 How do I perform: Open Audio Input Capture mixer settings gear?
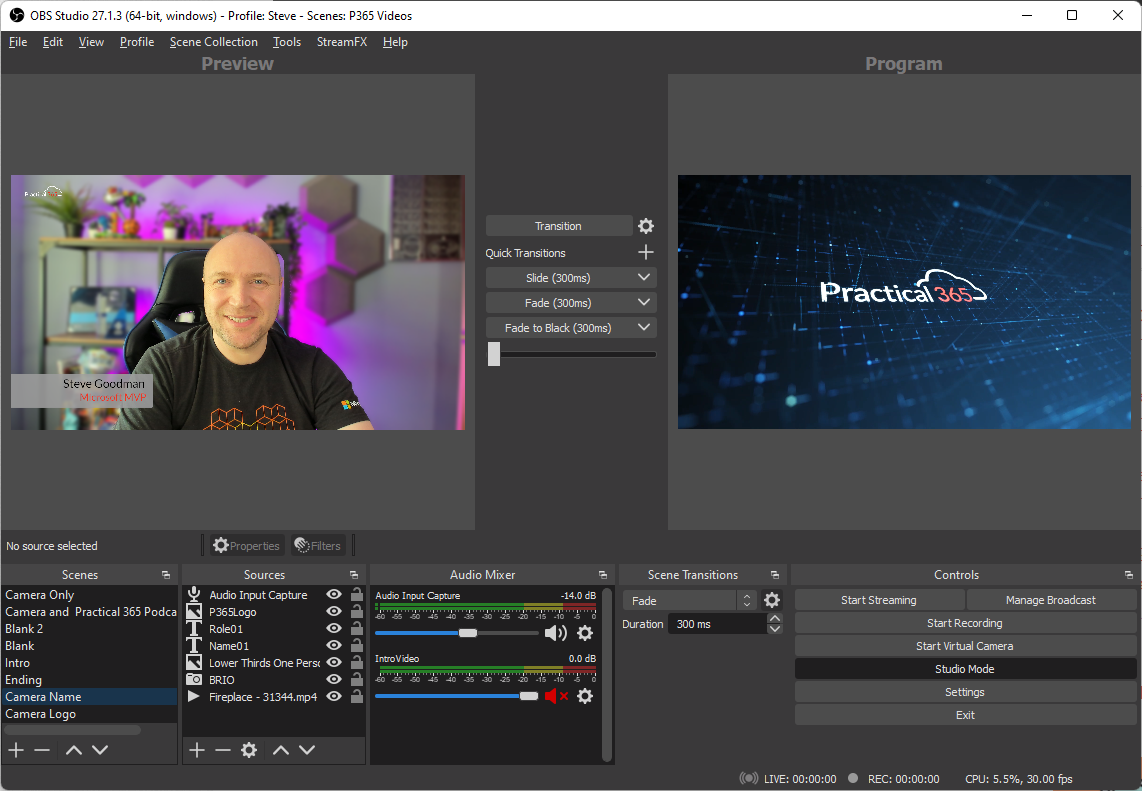pos(585,633)
